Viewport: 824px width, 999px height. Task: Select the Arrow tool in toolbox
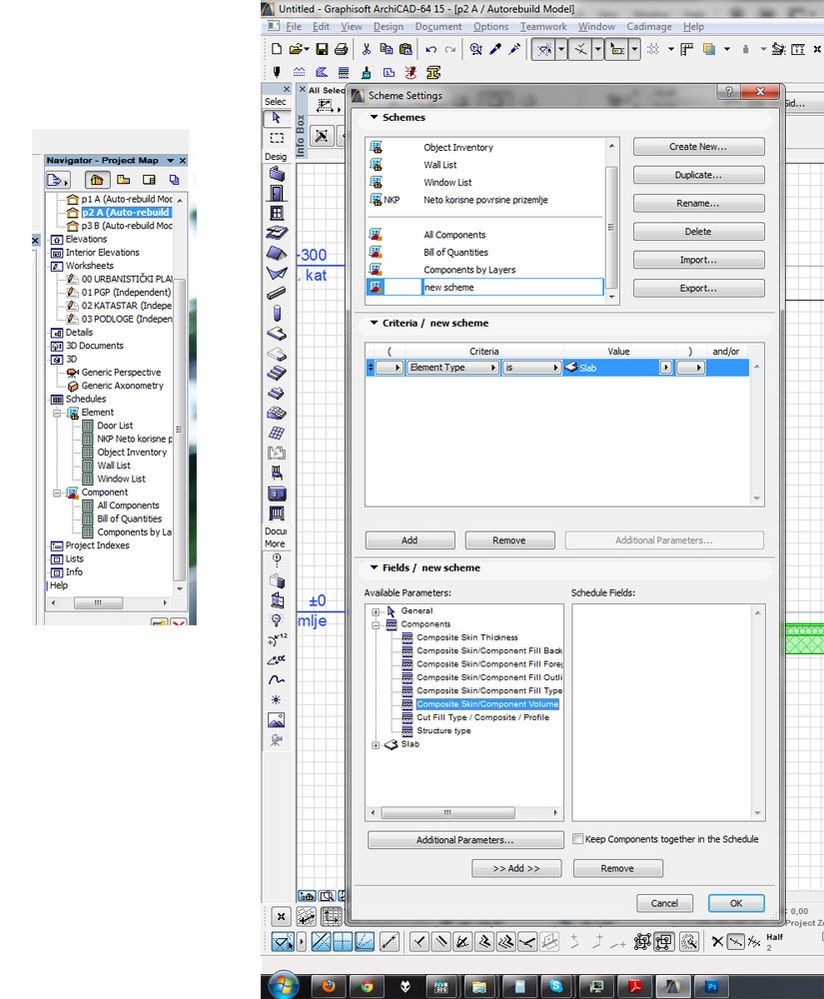(x=276, y=118)
